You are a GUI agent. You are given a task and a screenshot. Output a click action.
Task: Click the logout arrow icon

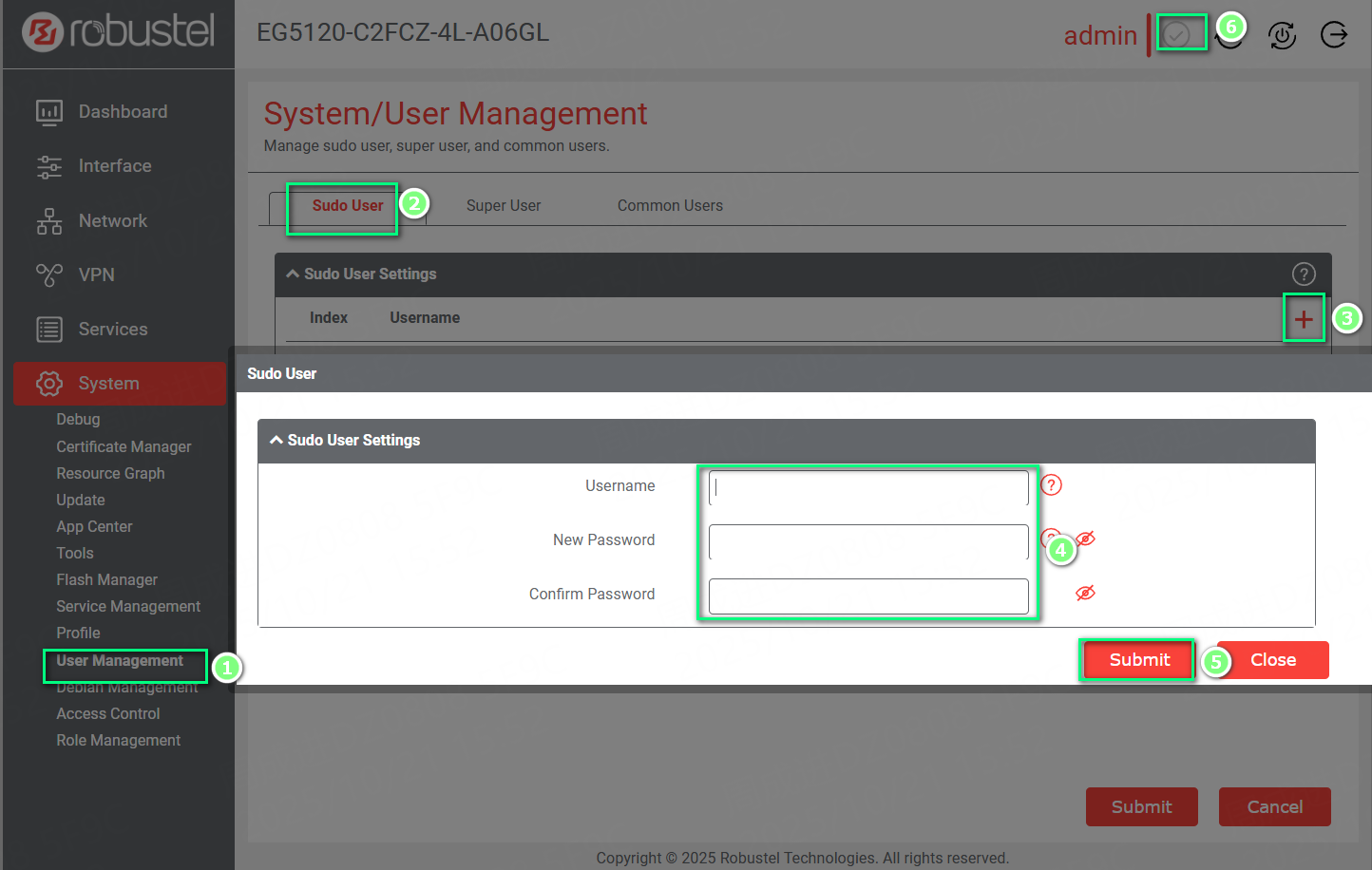(x=1334, y=35)
